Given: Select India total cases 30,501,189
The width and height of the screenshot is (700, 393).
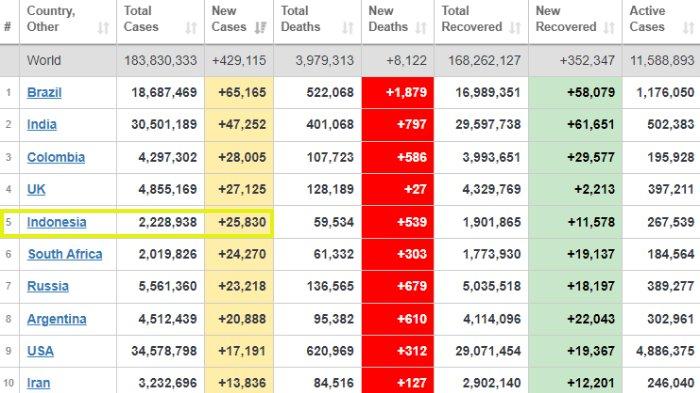Looking at the screenshot, I should (164, 124).
